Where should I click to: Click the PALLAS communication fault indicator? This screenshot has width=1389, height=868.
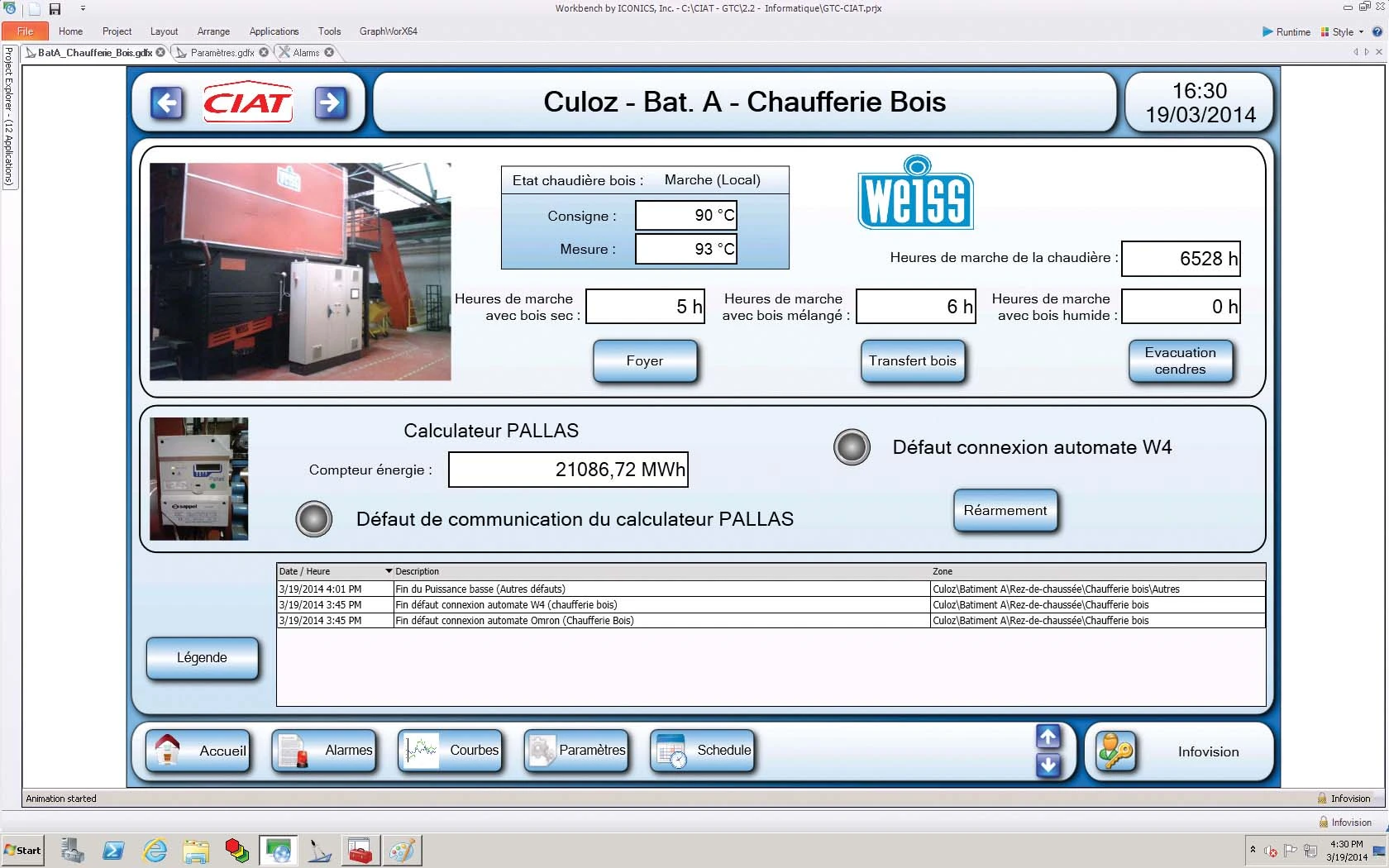click(x=314, y=519)
